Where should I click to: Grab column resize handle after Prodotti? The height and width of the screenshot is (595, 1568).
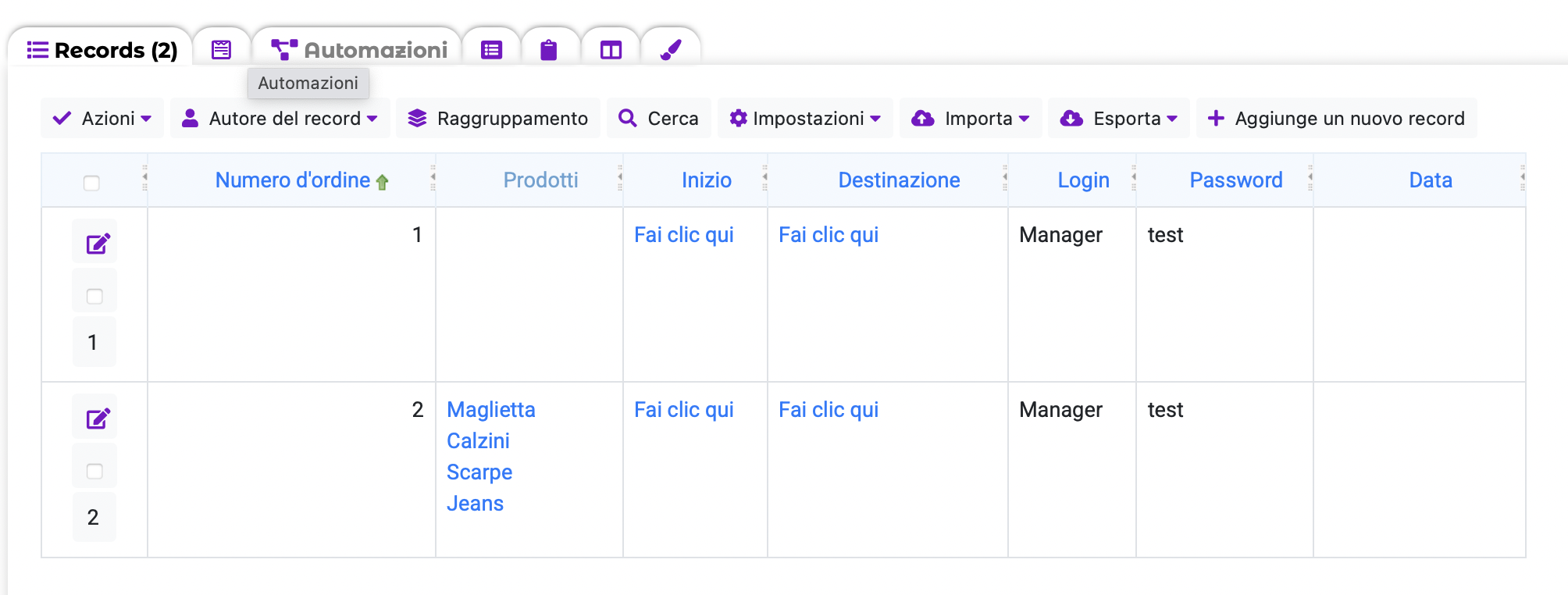click(620, 179)
